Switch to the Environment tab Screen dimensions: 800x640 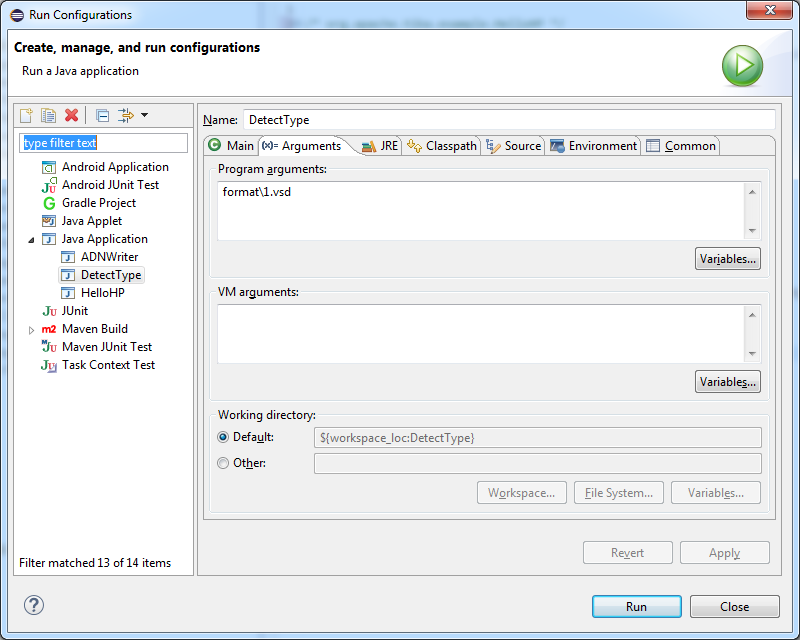593,146
